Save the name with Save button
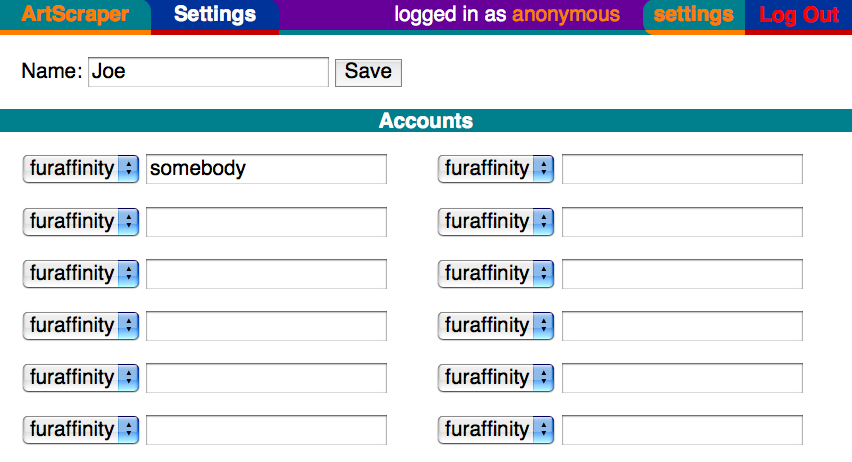852x462 pixels. (x=368, y=72)
